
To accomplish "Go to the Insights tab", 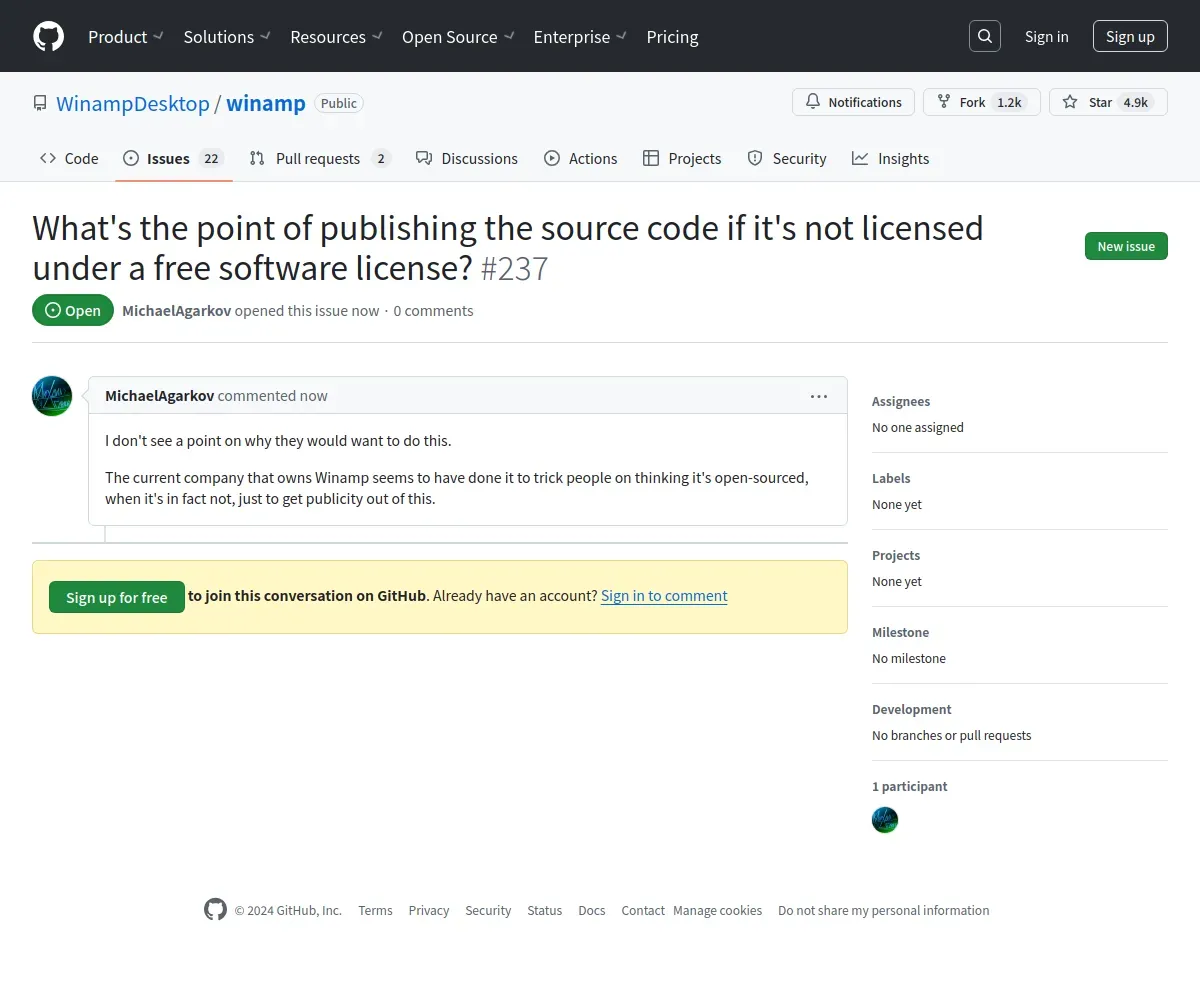I will pos(891,158).
